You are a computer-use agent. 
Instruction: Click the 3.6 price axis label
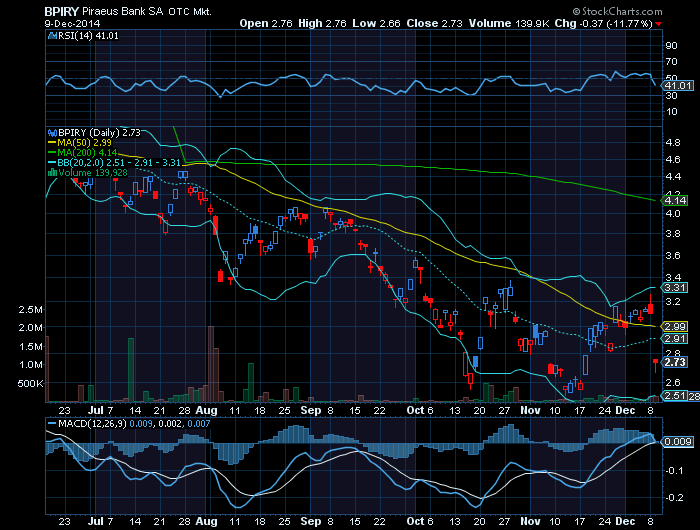[673, 256]
